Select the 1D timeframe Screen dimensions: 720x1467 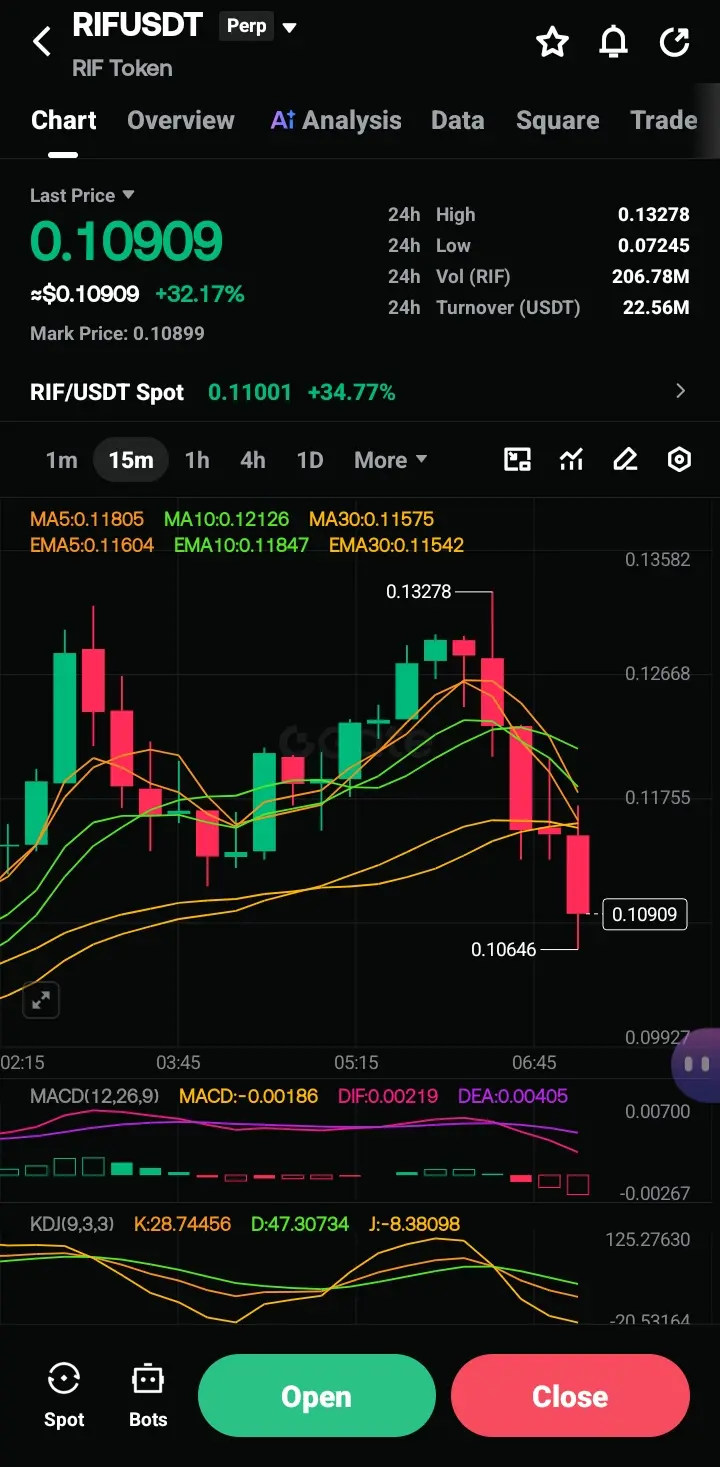pyautogui.click(x=310, y=460)
